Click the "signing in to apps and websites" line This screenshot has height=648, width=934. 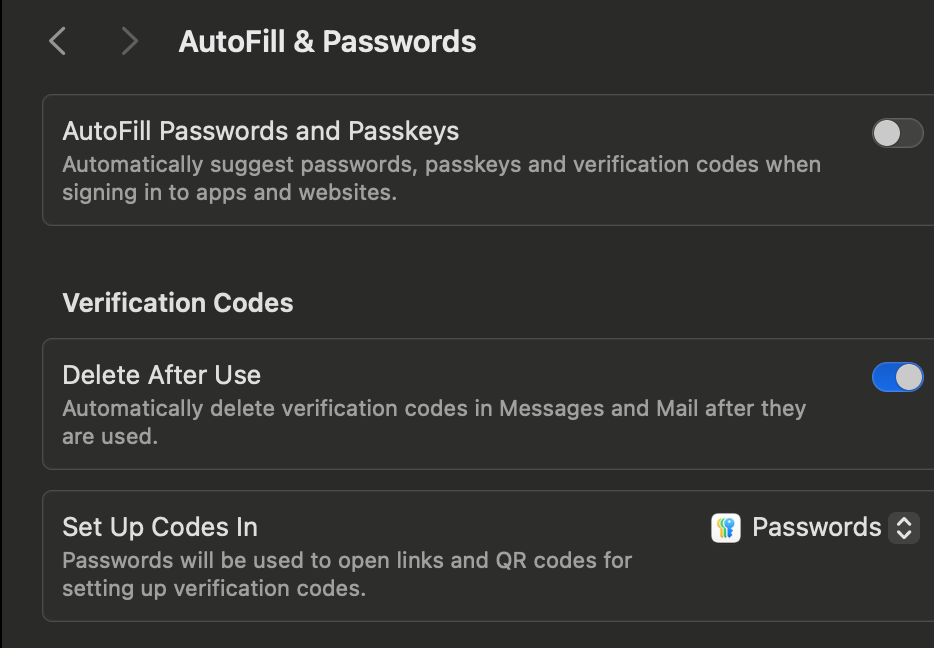[229, 192]
